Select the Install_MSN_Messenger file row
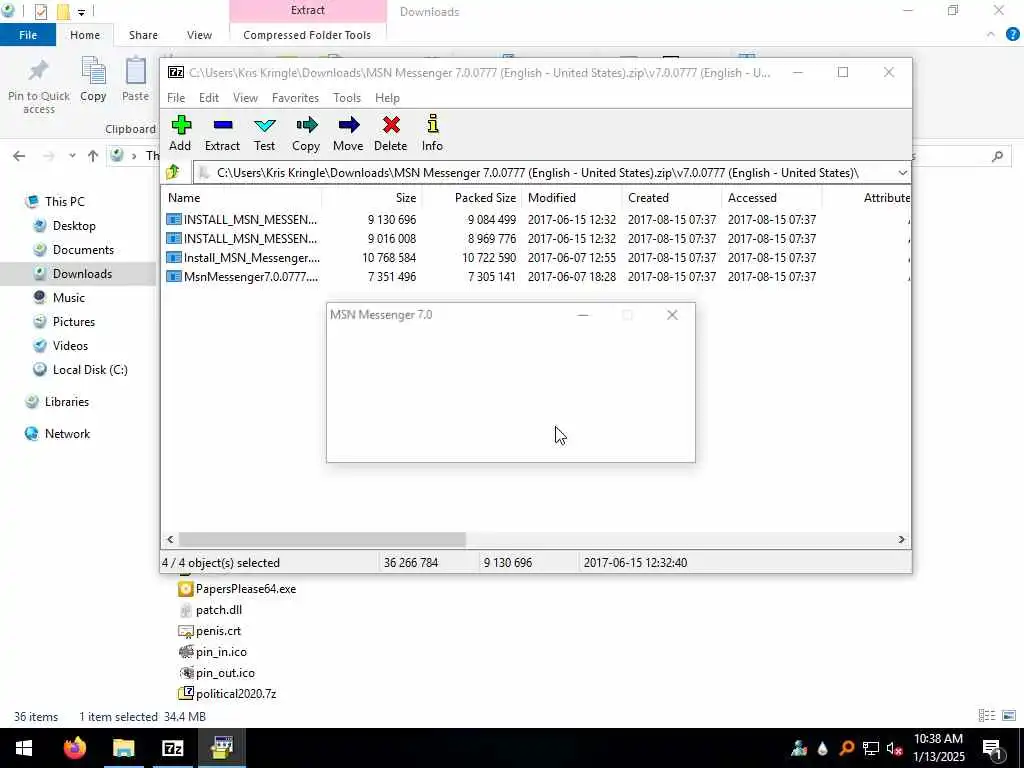 pos(536,258)
